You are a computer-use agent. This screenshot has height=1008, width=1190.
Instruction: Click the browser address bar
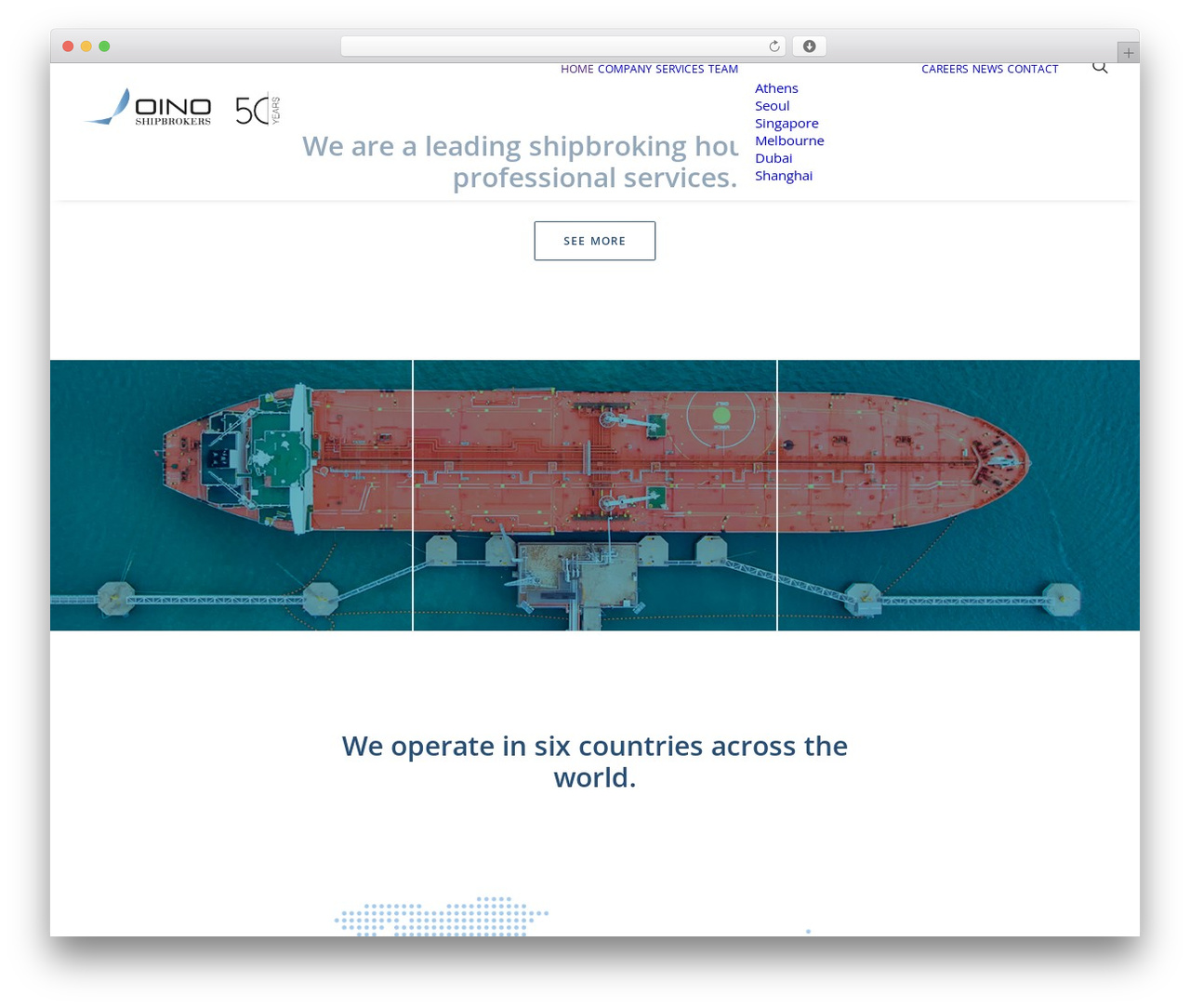tap(562, 46)
